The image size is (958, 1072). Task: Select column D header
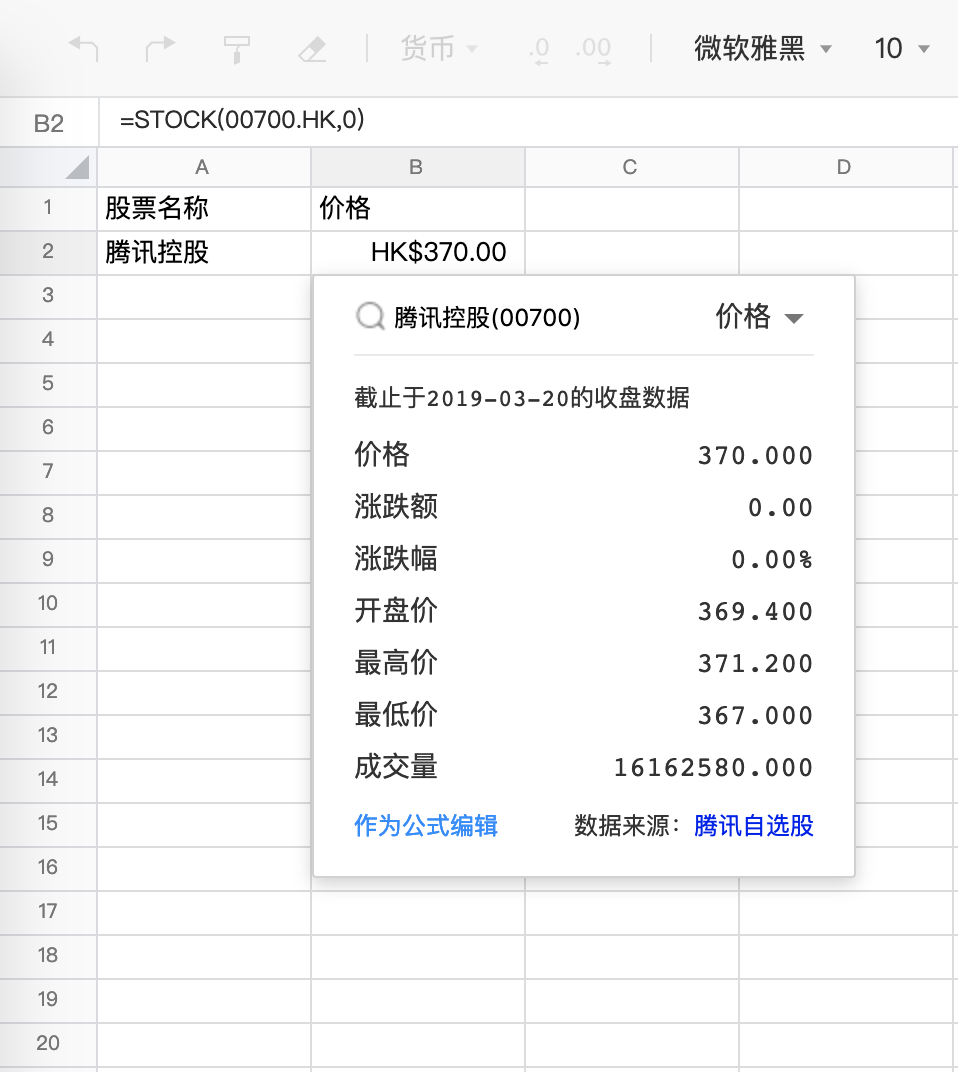(x=846, y=168)
